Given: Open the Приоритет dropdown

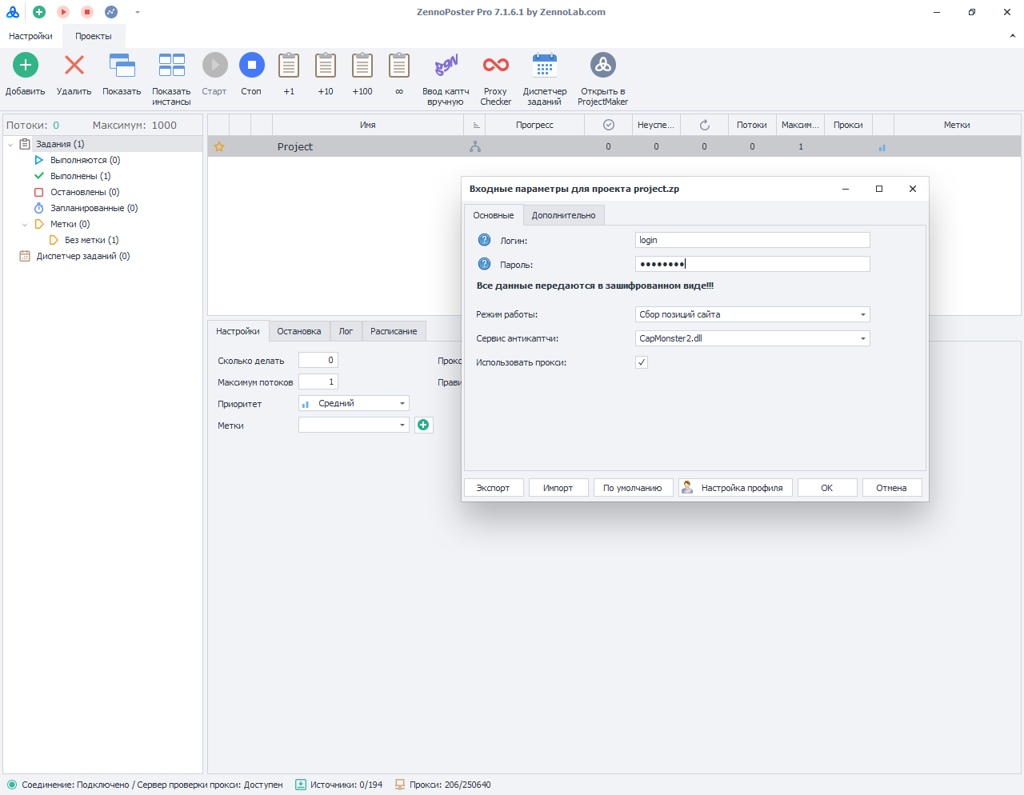Looking at the screenshot, I should (x=354, y=403).
